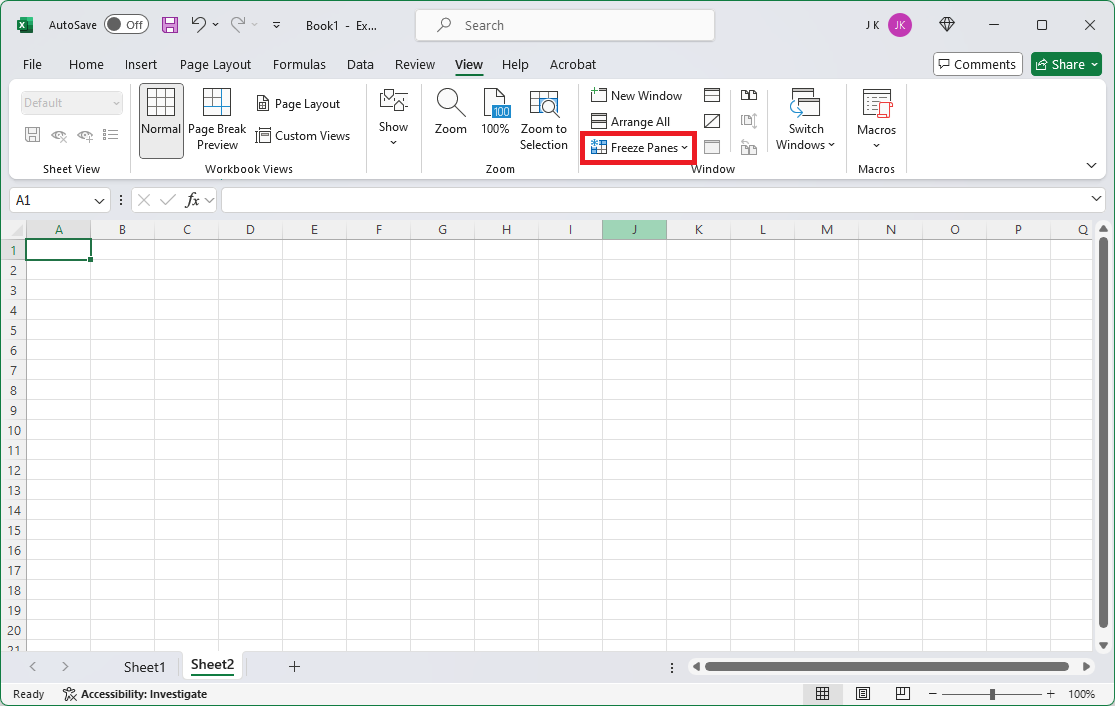The height and width of the screenshot is (706, 1115).
Task: Adjust the zoom slider in status bar
Action: point(992,694)
